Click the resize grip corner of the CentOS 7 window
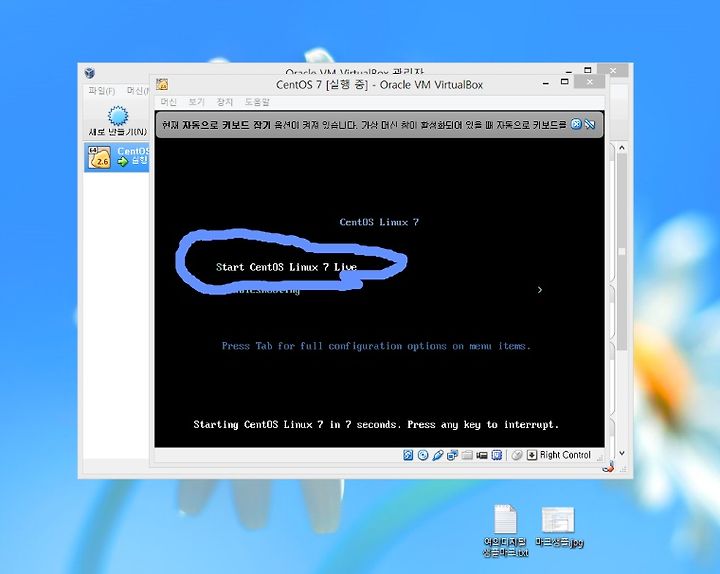720x574 pixels. click(599, 457)
